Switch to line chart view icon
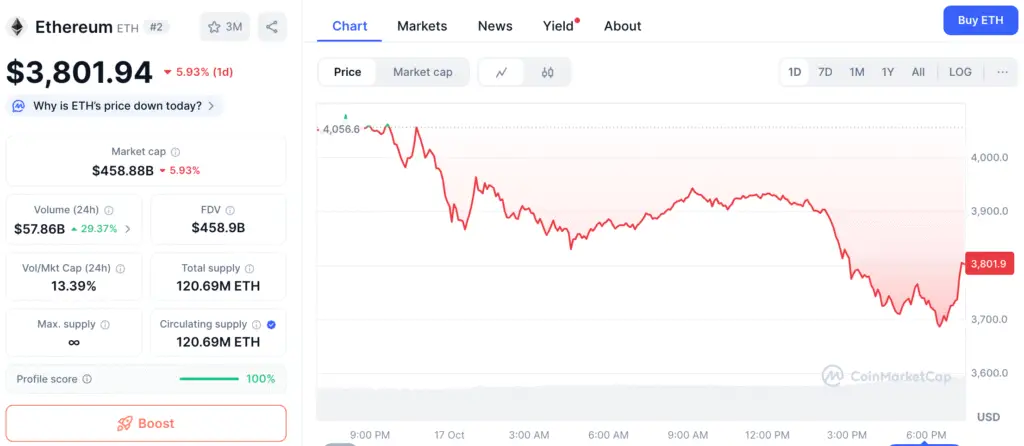Screen dimensions: 1024x446 (x=502, y=72)
